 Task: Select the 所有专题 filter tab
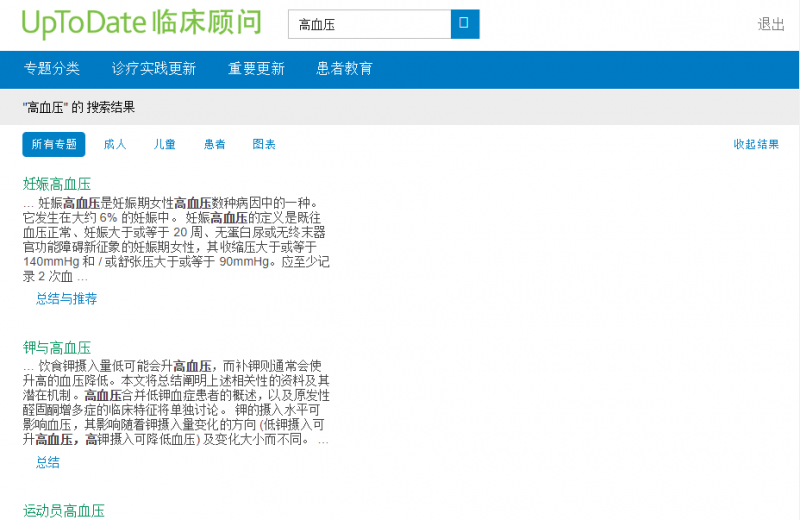click(54, 144)
